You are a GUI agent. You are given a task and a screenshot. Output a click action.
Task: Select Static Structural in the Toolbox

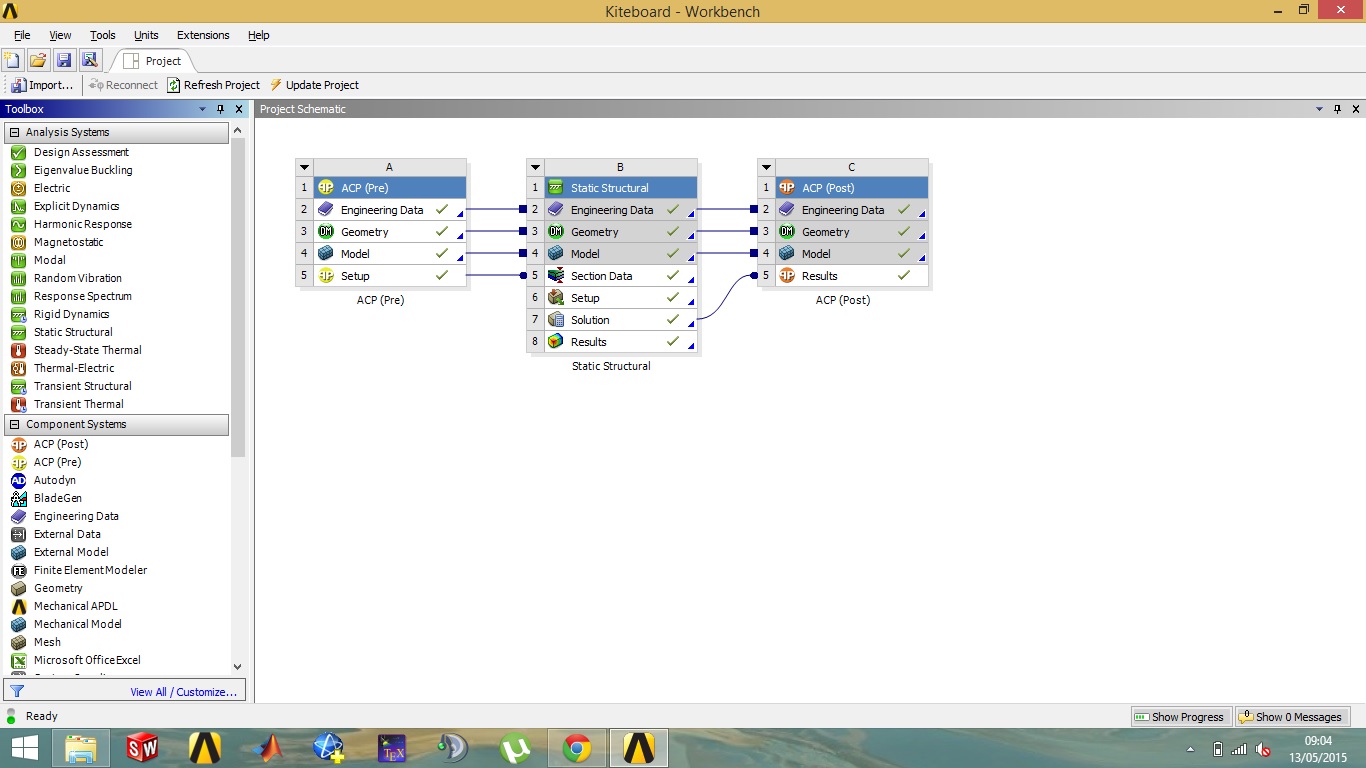pyautogui.click(x=73, y=332)
